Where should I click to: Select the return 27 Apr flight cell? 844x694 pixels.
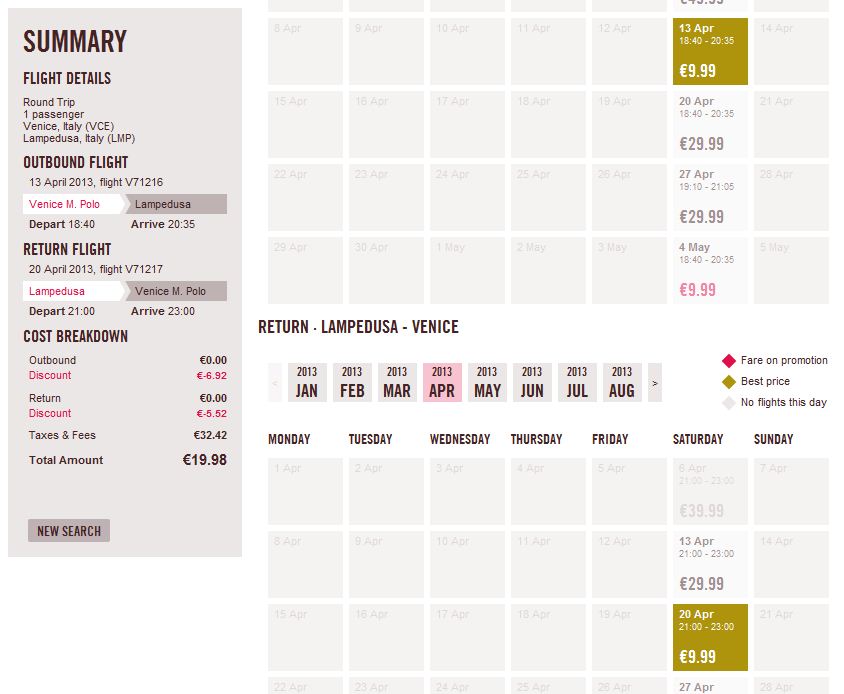(x=710, y=686)
